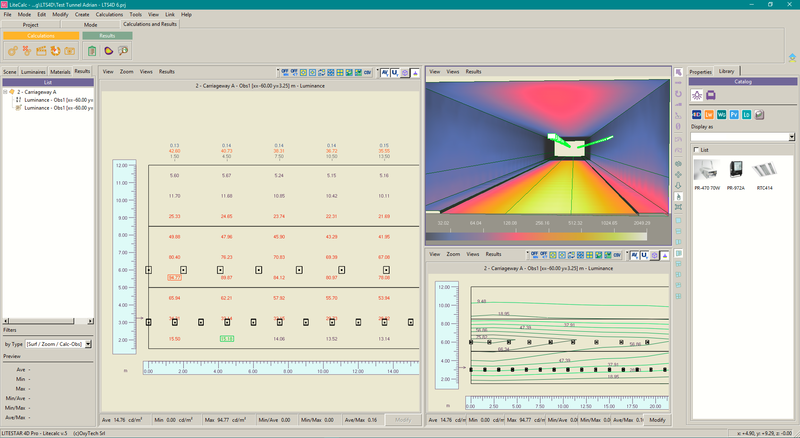Click the color gradient legend bar in 3D view

tap(536, 236)
